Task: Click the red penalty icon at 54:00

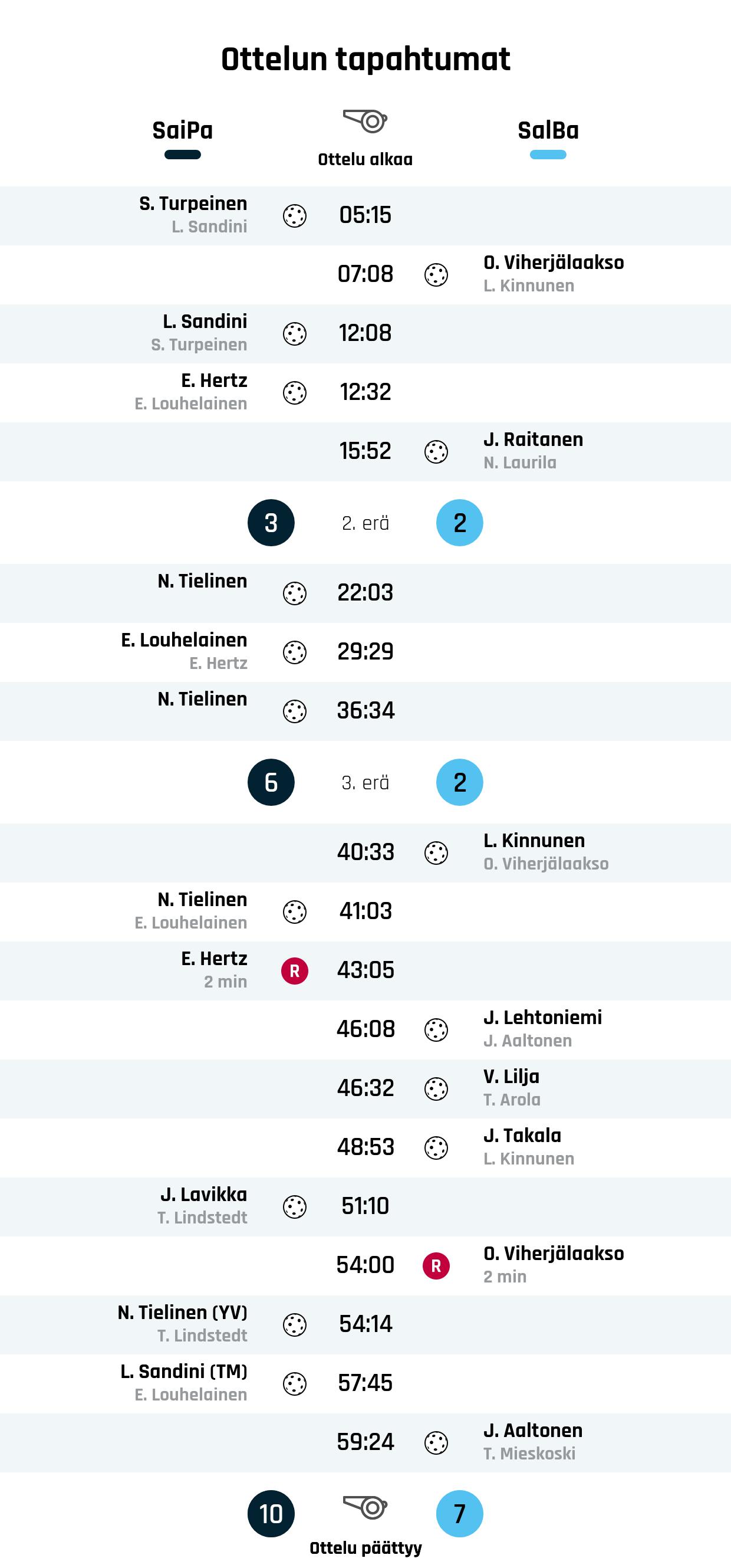Action: (436, 1265)
